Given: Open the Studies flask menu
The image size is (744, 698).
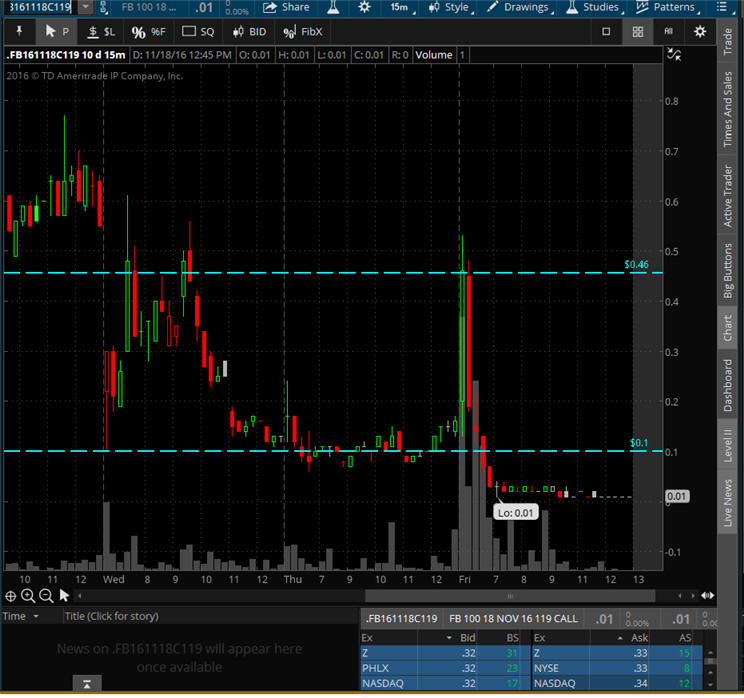Looking at the screenshot, I should (593, 7).
